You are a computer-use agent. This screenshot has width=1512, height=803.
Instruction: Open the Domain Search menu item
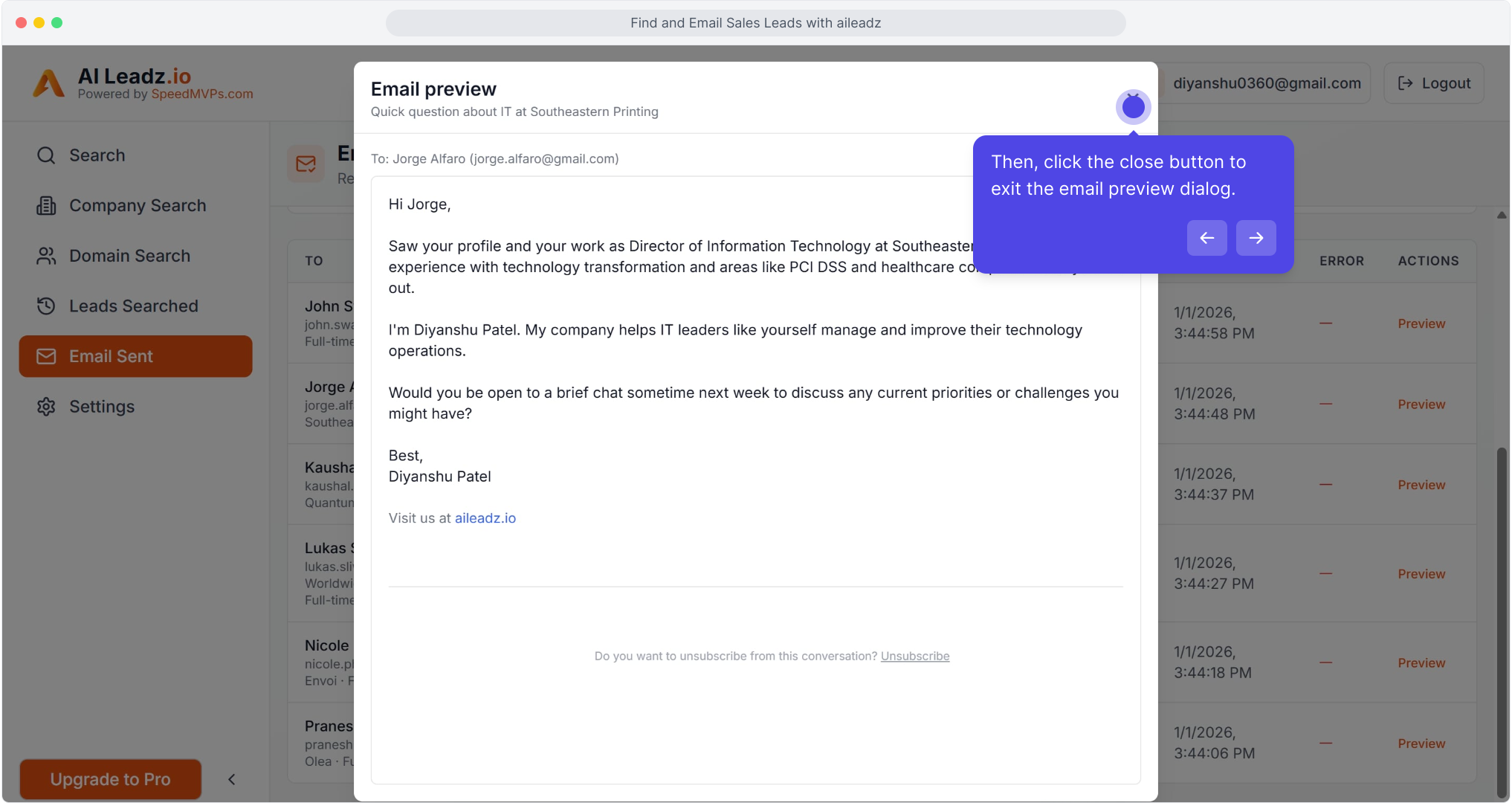tap(129, 256)
